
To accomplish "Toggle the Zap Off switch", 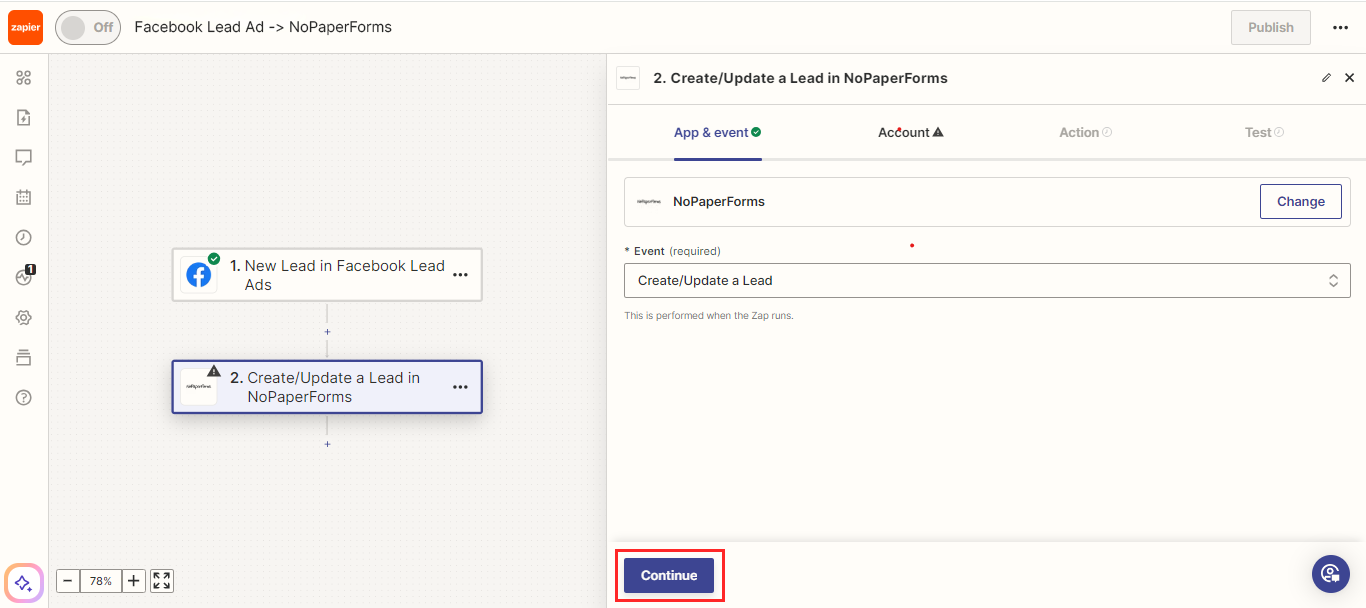I will tap(88, 28).
